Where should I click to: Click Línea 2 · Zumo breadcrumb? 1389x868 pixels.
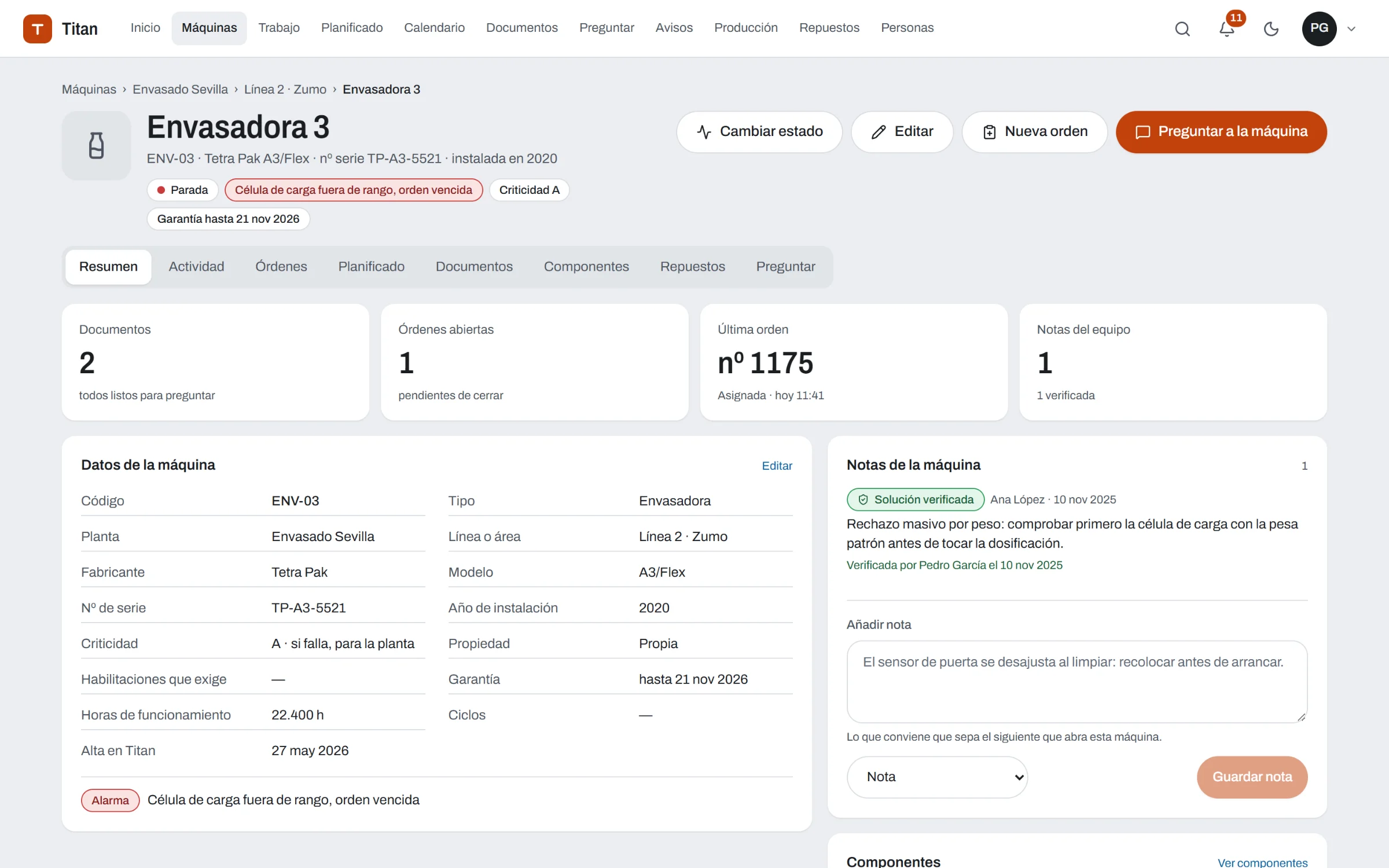(x=285, y=90)
